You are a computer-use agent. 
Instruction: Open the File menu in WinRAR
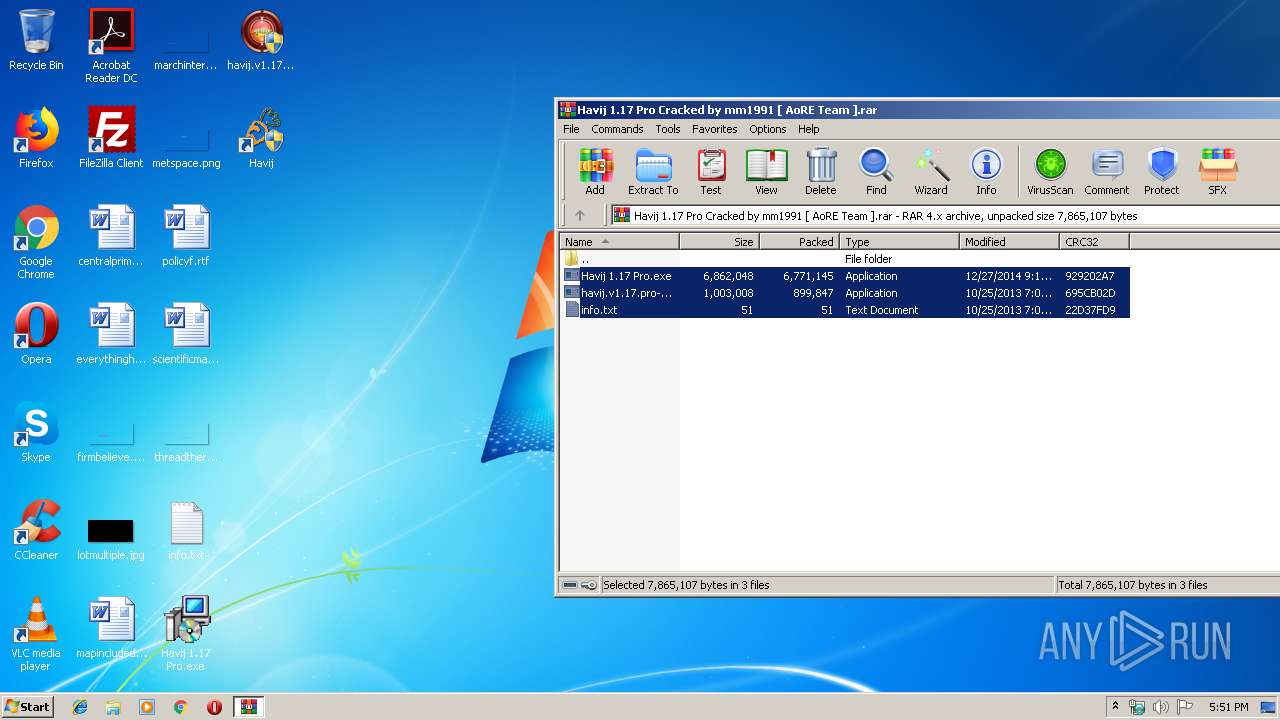pyautogui.click(x=571, y=129)
